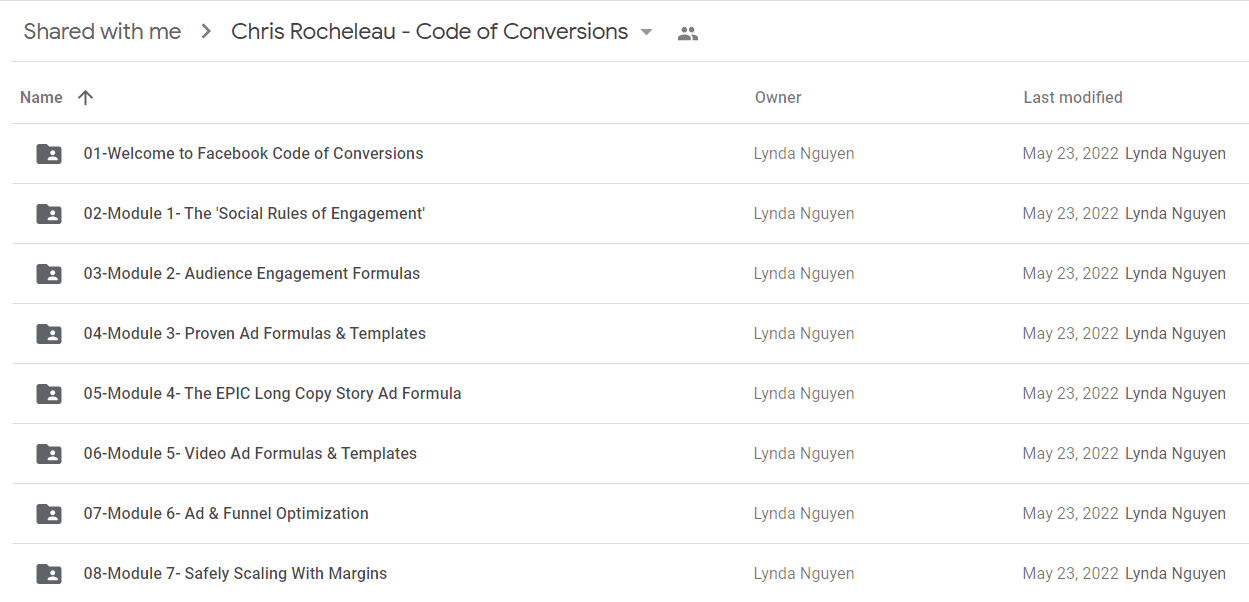Expand the folder name dropdown arrow
1249x602 pixels.
point(646,33)
